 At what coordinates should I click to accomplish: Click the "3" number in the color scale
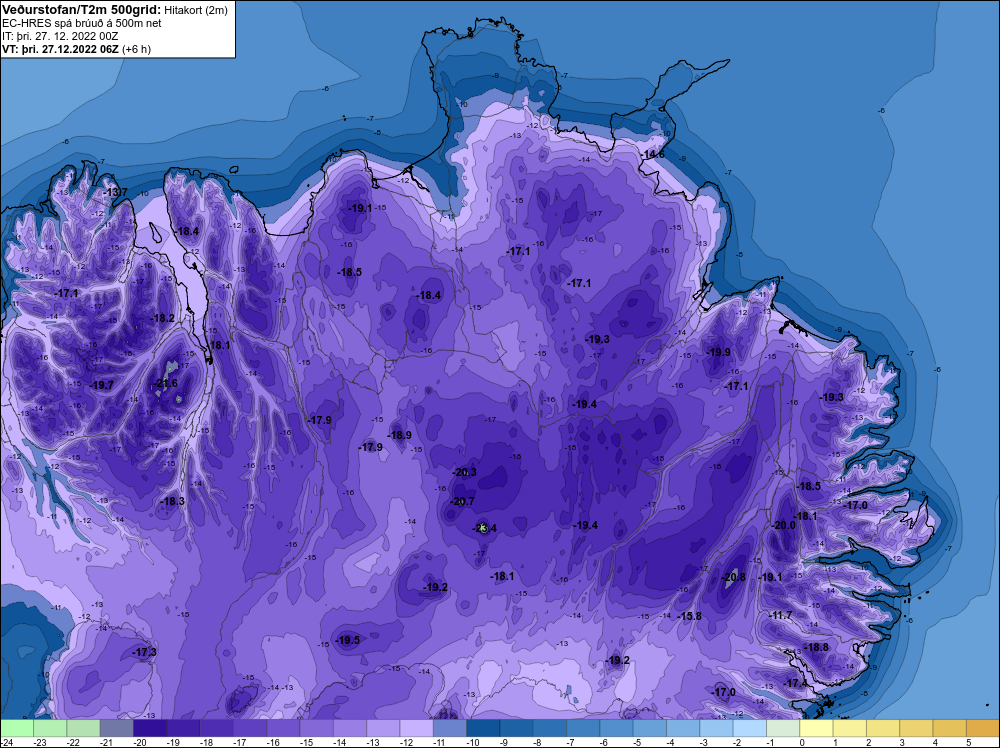[902, 742]
